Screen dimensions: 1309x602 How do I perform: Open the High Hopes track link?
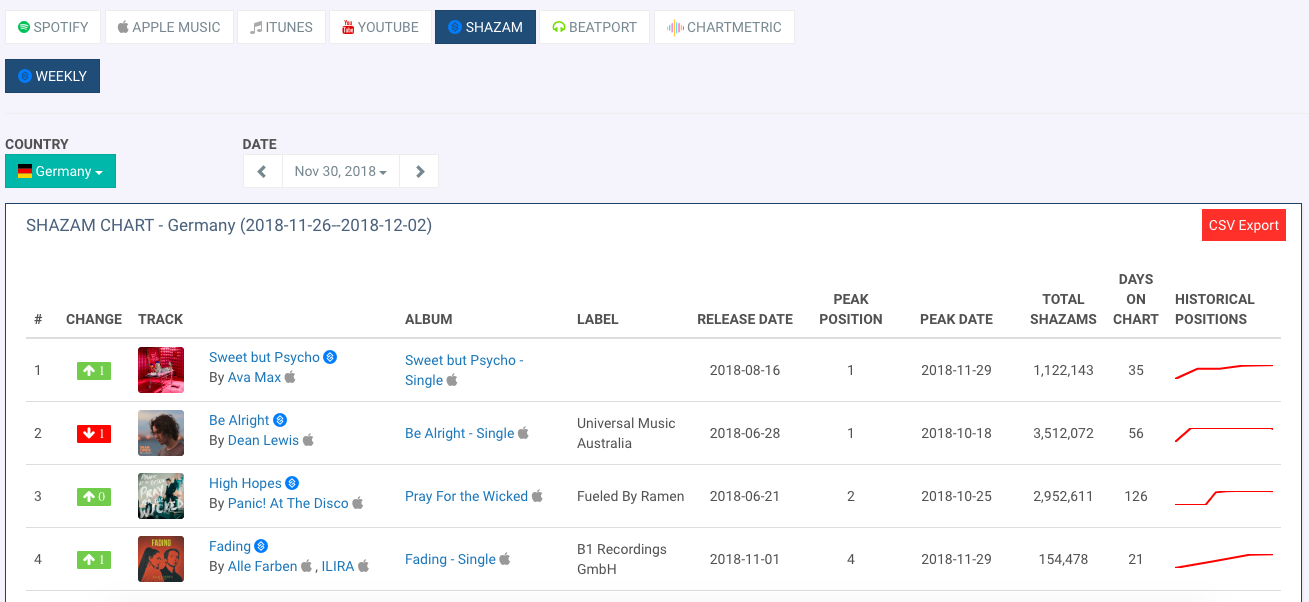click(245, 483)
